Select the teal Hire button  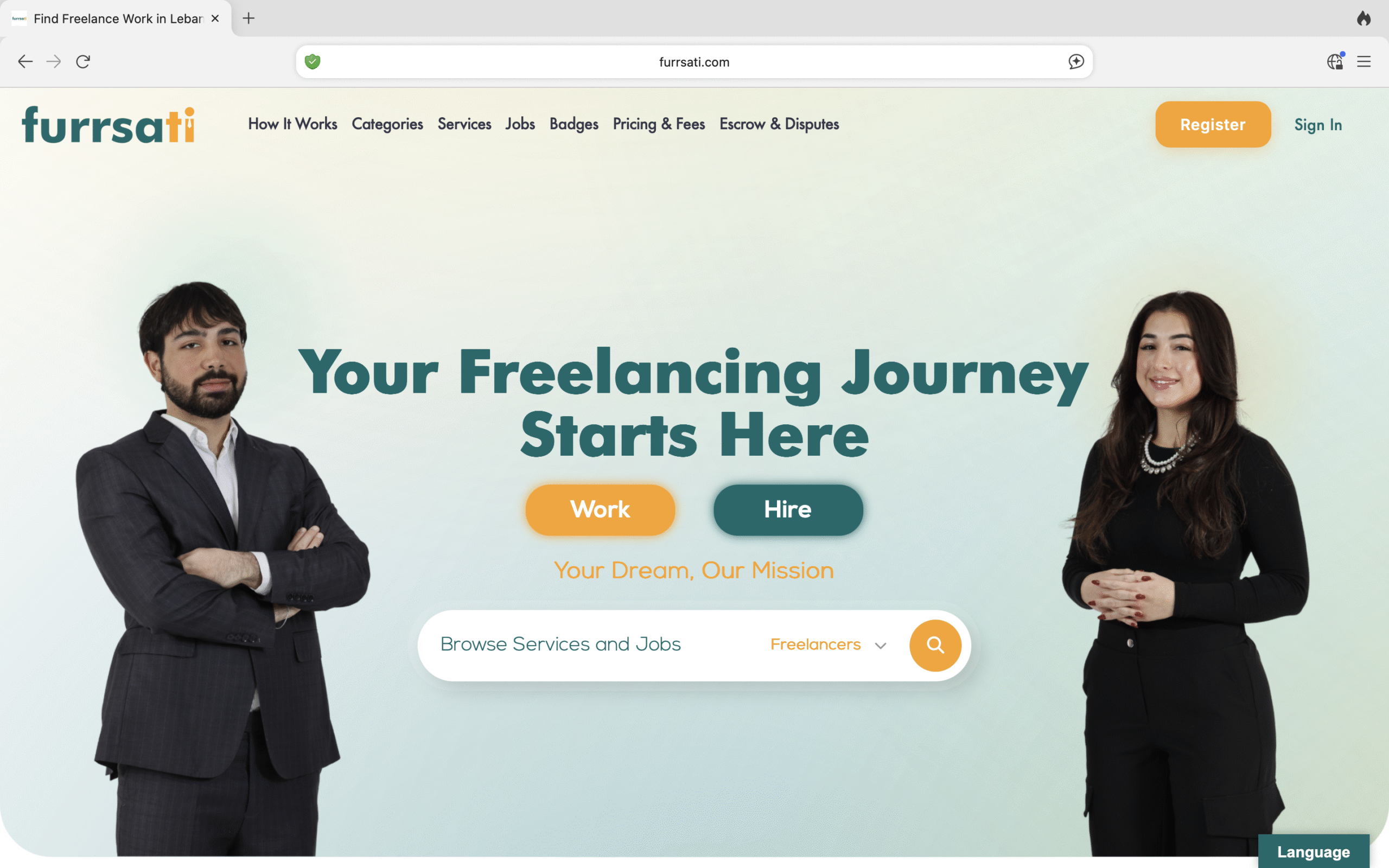coord(788,510)
